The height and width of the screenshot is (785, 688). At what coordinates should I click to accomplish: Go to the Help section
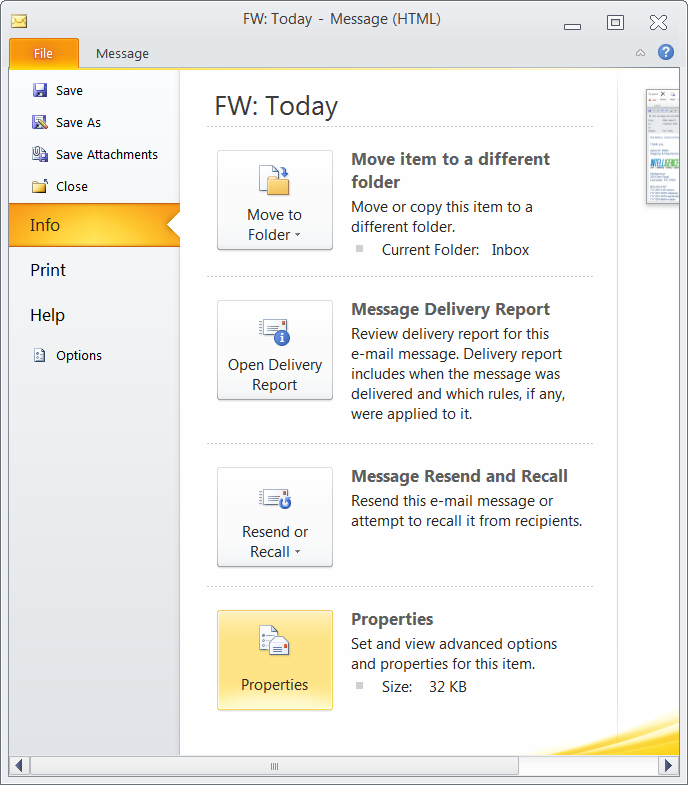[47, 315]
